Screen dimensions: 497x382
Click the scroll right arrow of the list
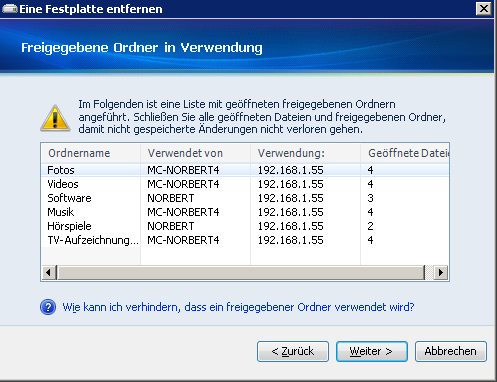click(x=441, y=272)
